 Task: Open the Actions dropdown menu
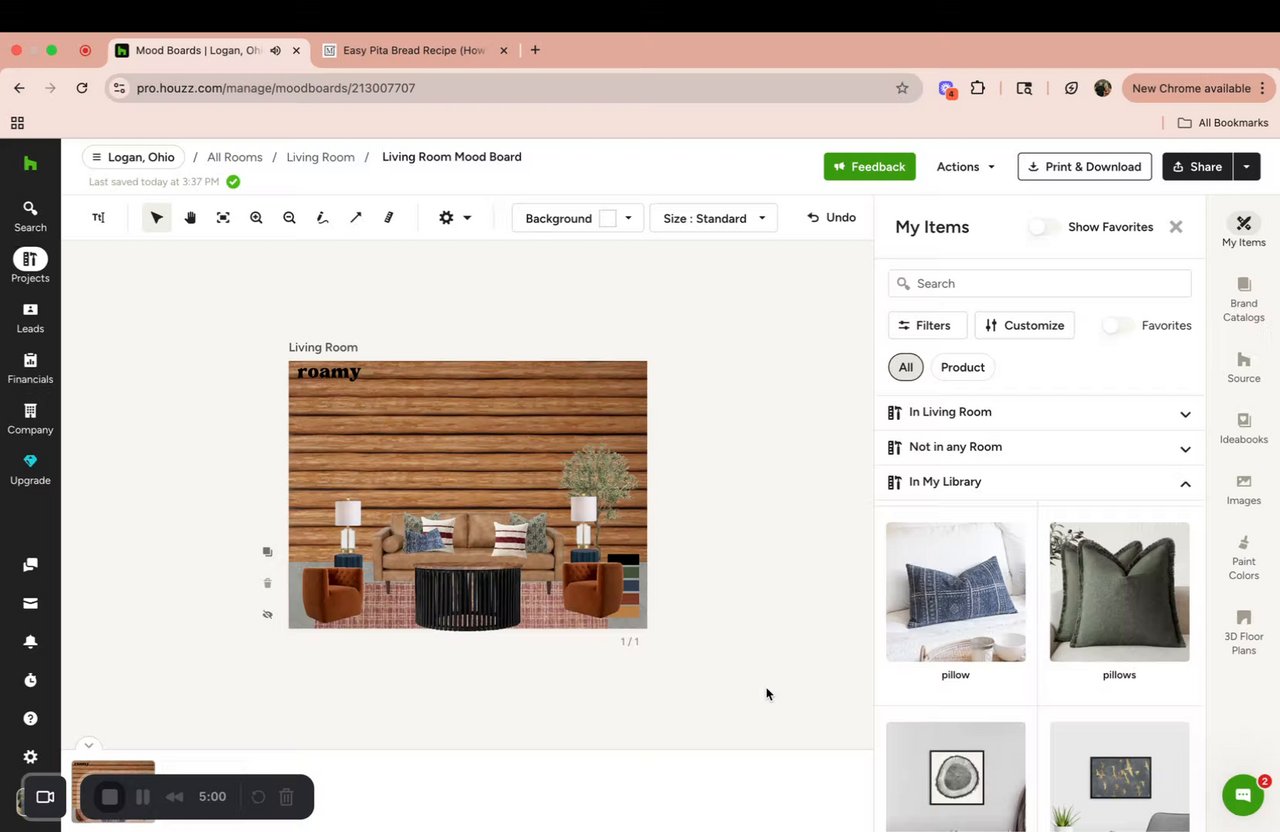tap(965, 166)
